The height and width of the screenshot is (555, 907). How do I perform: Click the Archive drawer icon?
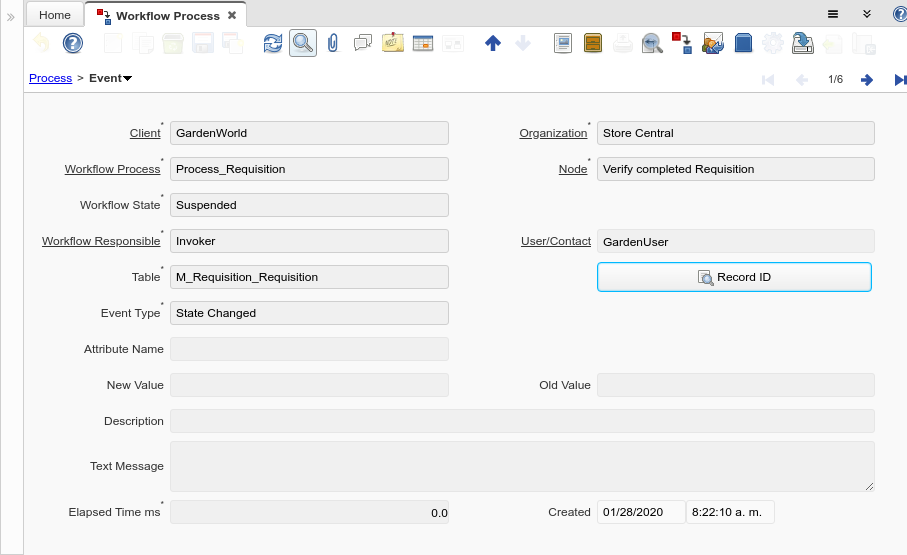tap(592, 43)
